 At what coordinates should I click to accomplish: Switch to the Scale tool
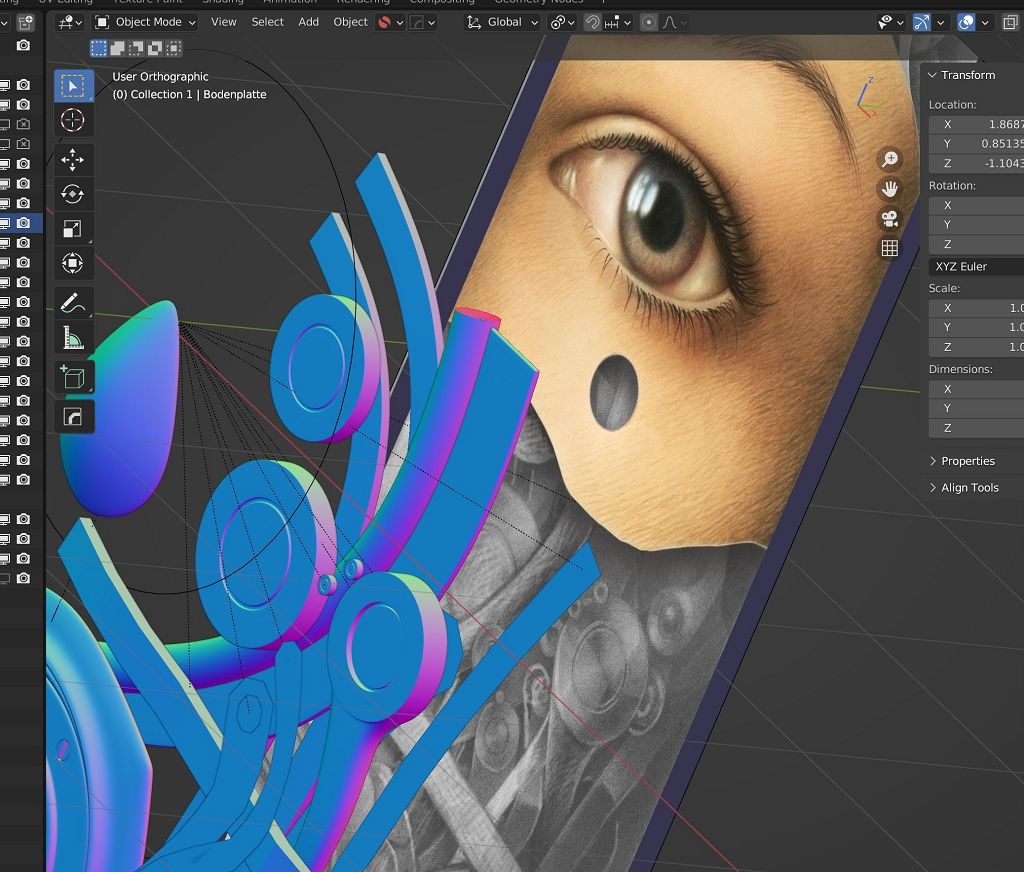72,229
